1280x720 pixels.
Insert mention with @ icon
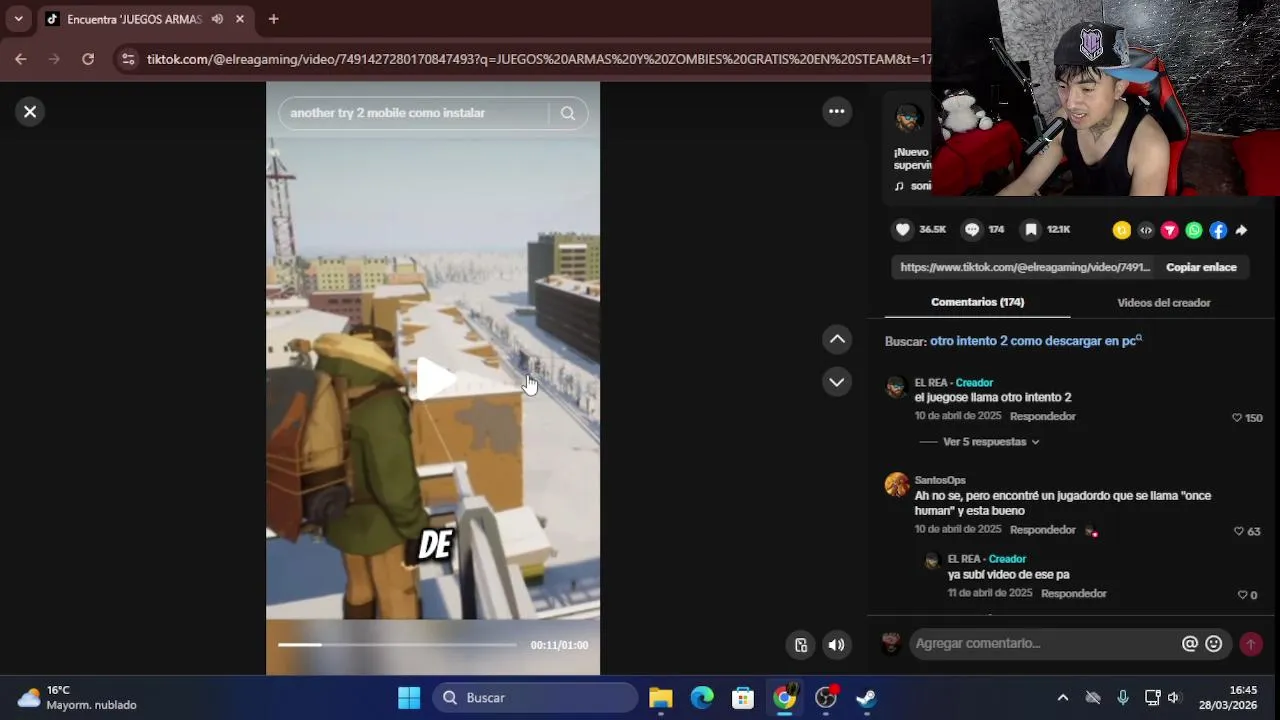point(1190,644)
